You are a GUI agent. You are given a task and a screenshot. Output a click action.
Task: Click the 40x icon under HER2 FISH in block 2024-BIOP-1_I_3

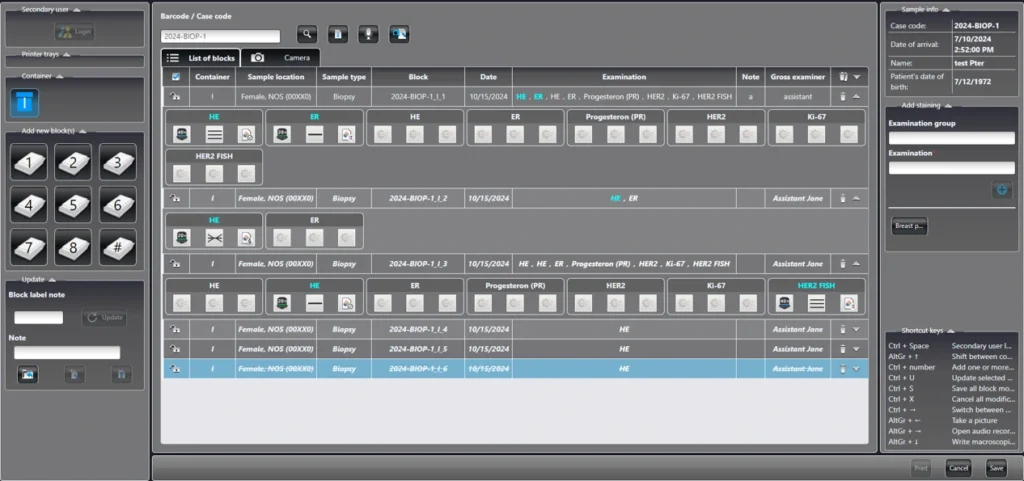pyautogui.click(x=784, y=303)
